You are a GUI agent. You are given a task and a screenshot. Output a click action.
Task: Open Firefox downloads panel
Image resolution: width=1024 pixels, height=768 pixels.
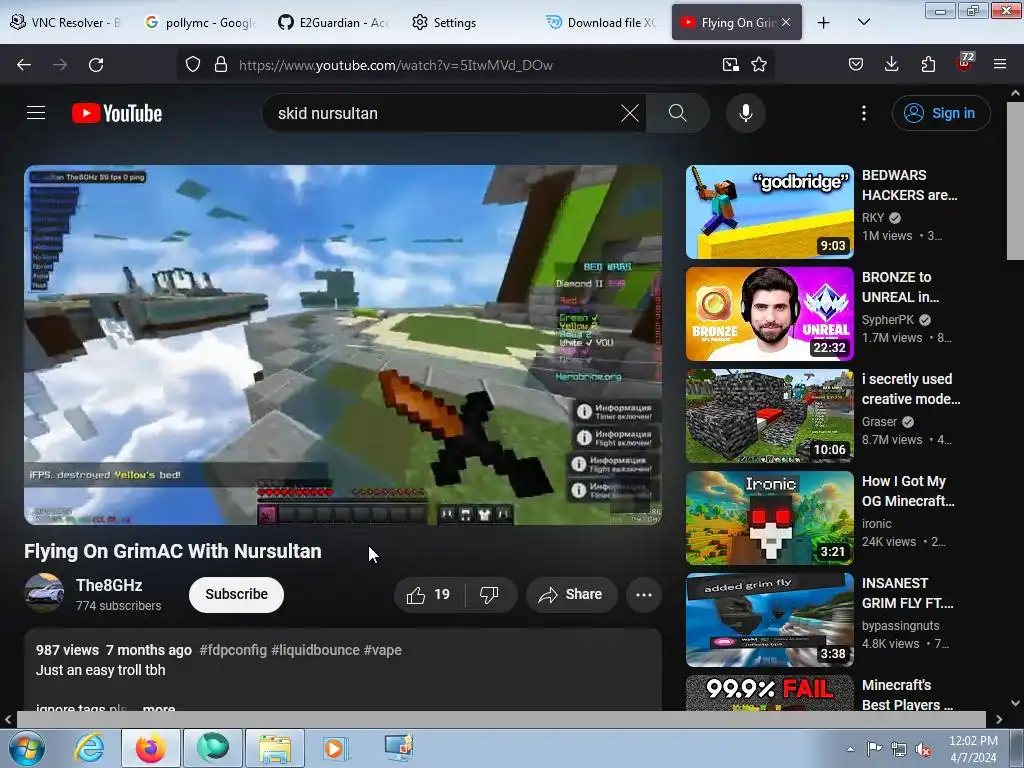[891, 65]
